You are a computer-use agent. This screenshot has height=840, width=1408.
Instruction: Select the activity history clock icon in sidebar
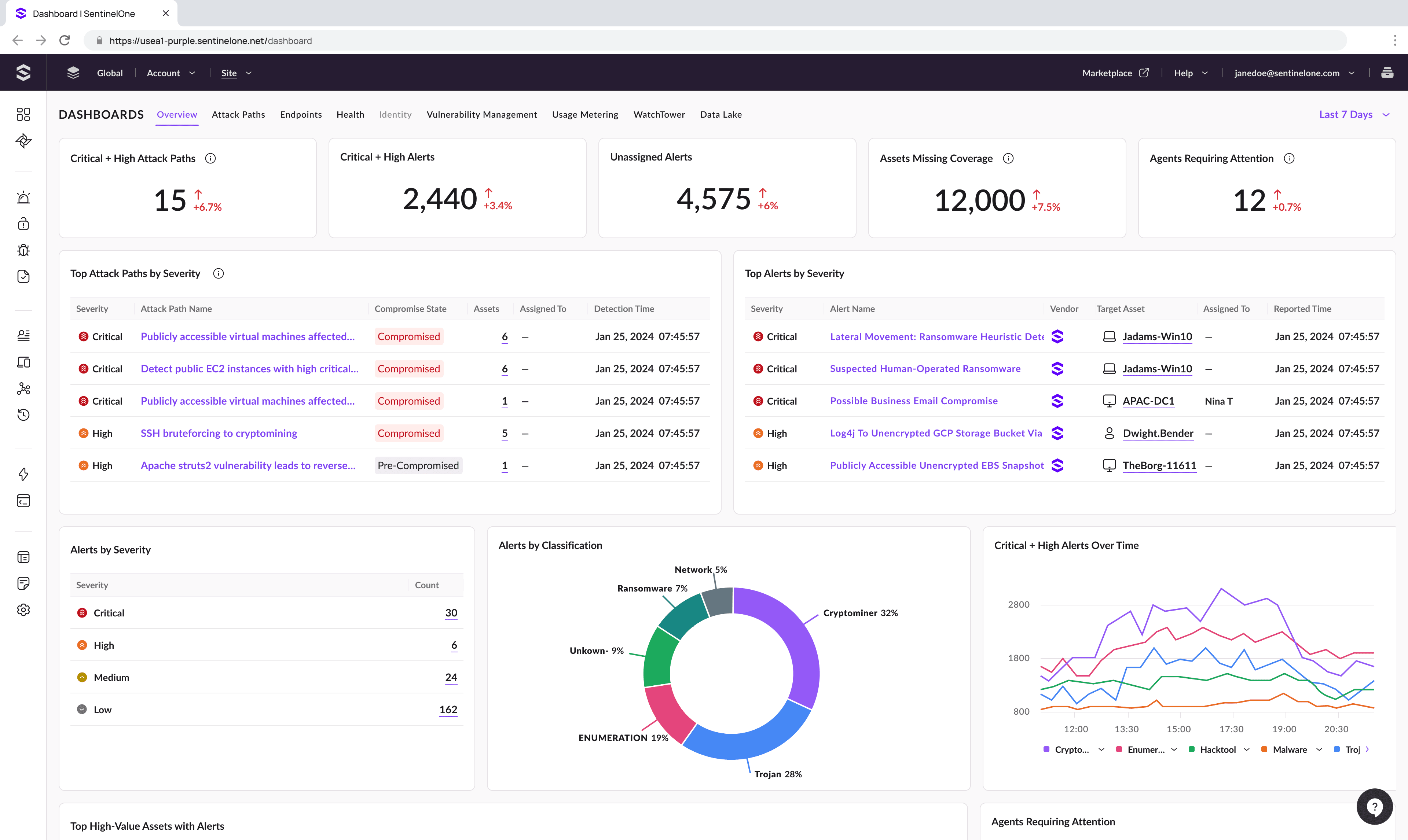pos(24,415)
